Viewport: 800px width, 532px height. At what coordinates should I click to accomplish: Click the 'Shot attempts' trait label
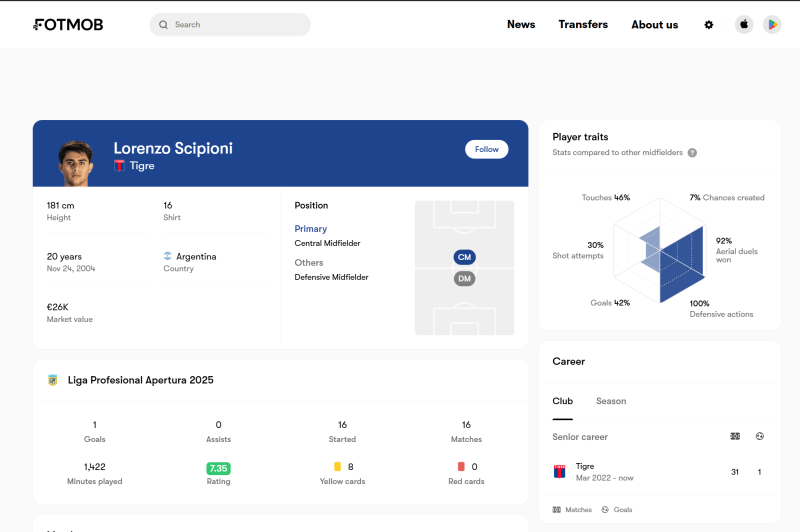pos(578,256)
